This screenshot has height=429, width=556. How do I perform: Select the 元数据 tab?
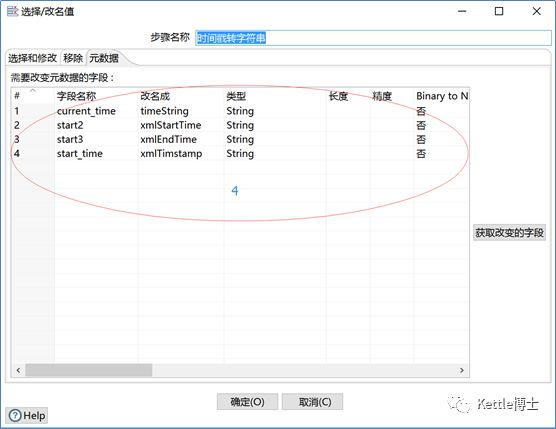104,58
